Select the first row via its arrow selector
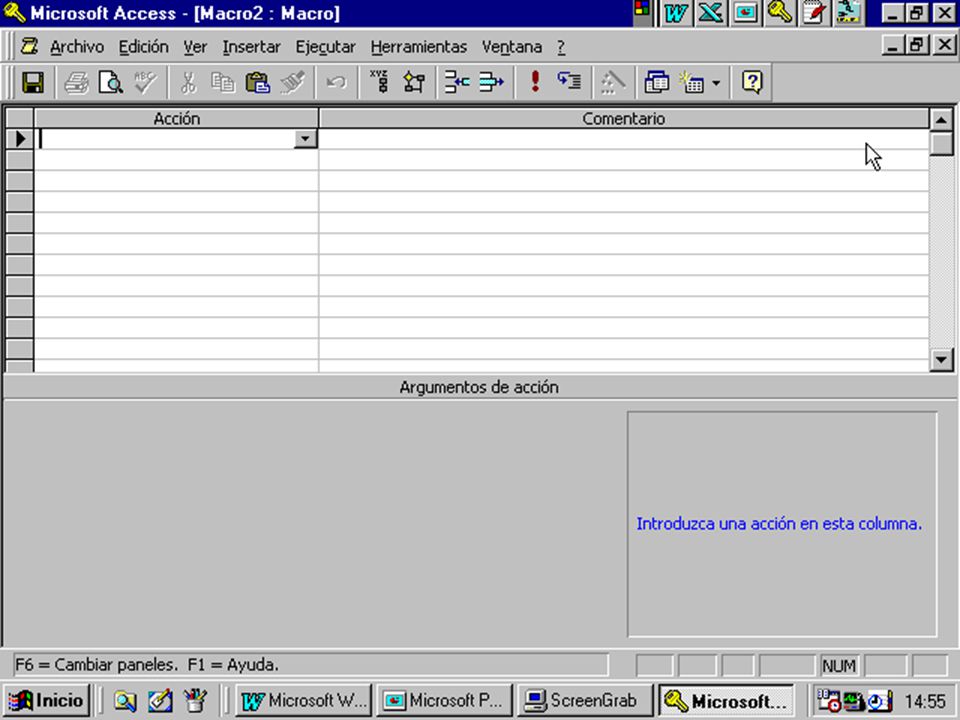960x720 pixels. click(20, 139)
